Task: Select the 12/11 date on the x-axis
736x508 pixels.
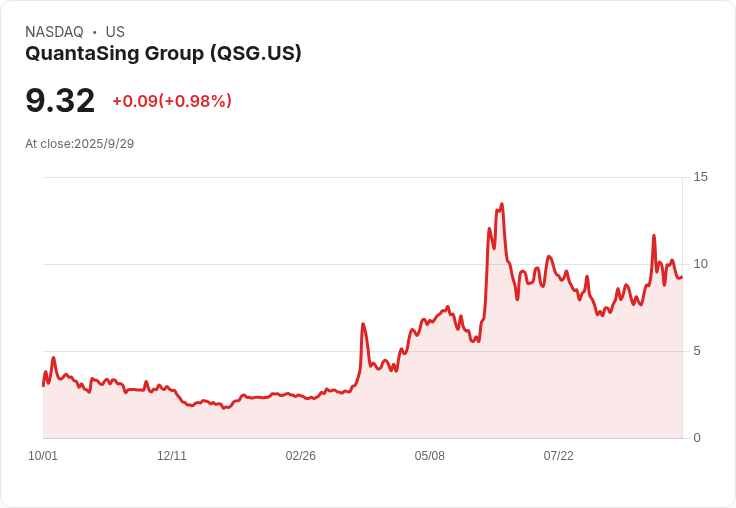Action: pos(172,456)
